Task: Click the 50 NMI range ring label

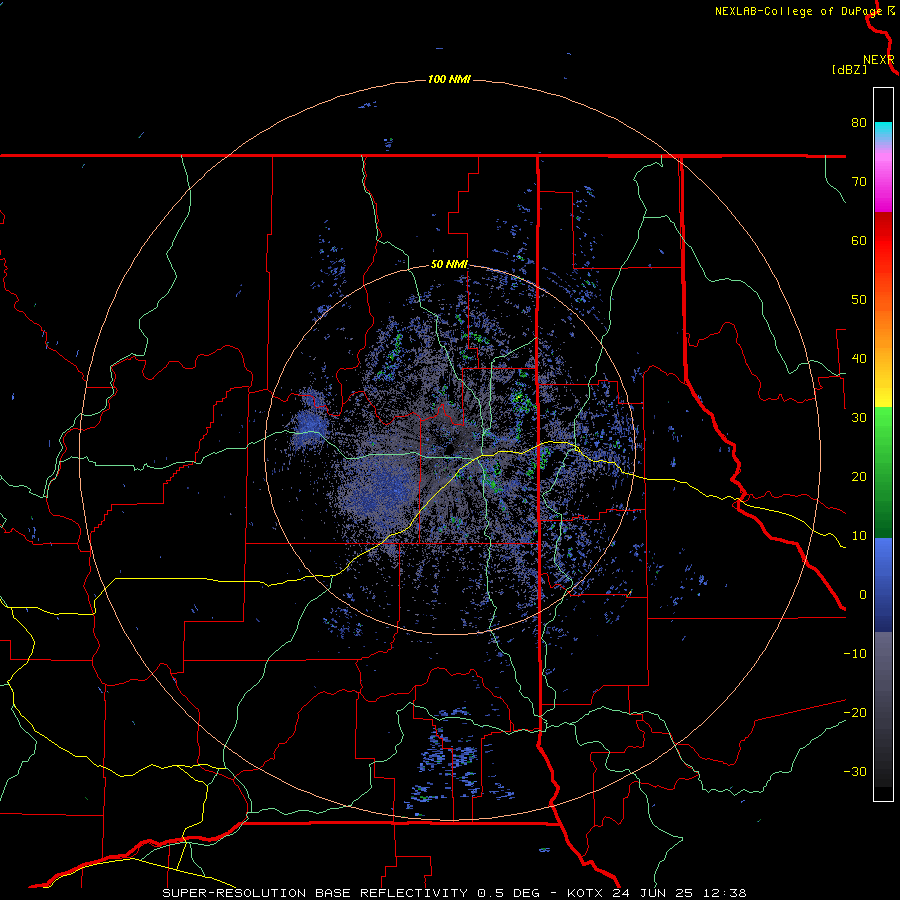Action: coord(449,265)
